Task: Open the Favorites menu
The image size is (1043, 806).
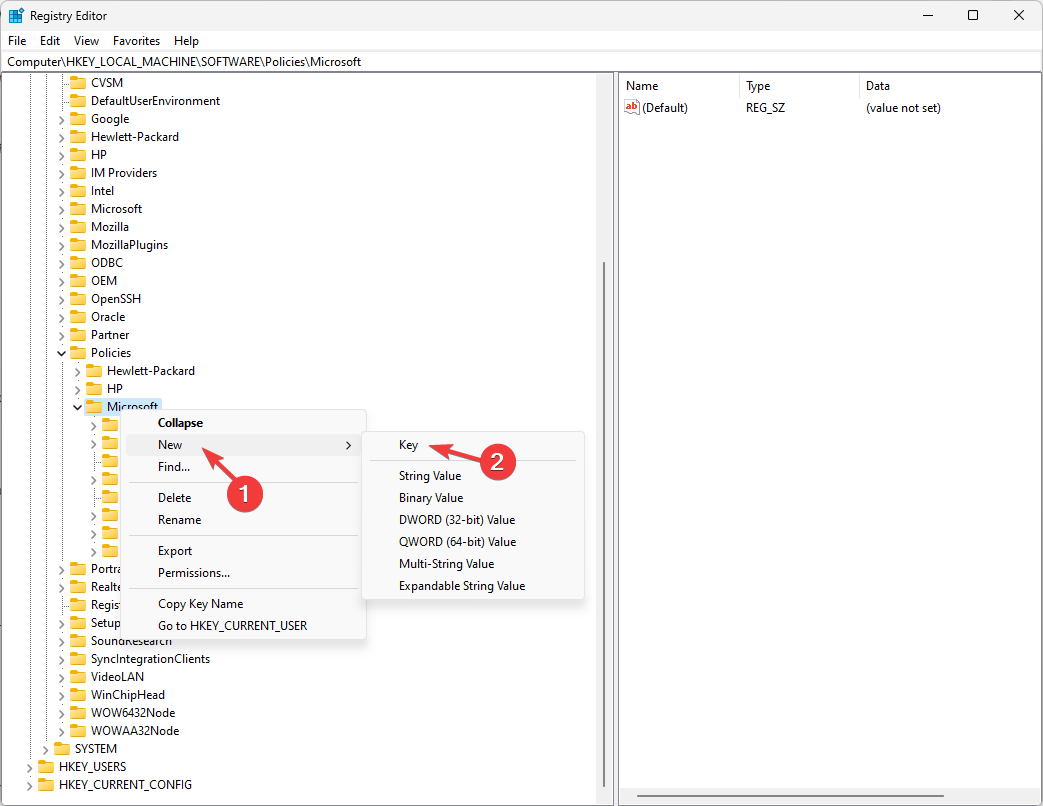Action: coord(136,40)
